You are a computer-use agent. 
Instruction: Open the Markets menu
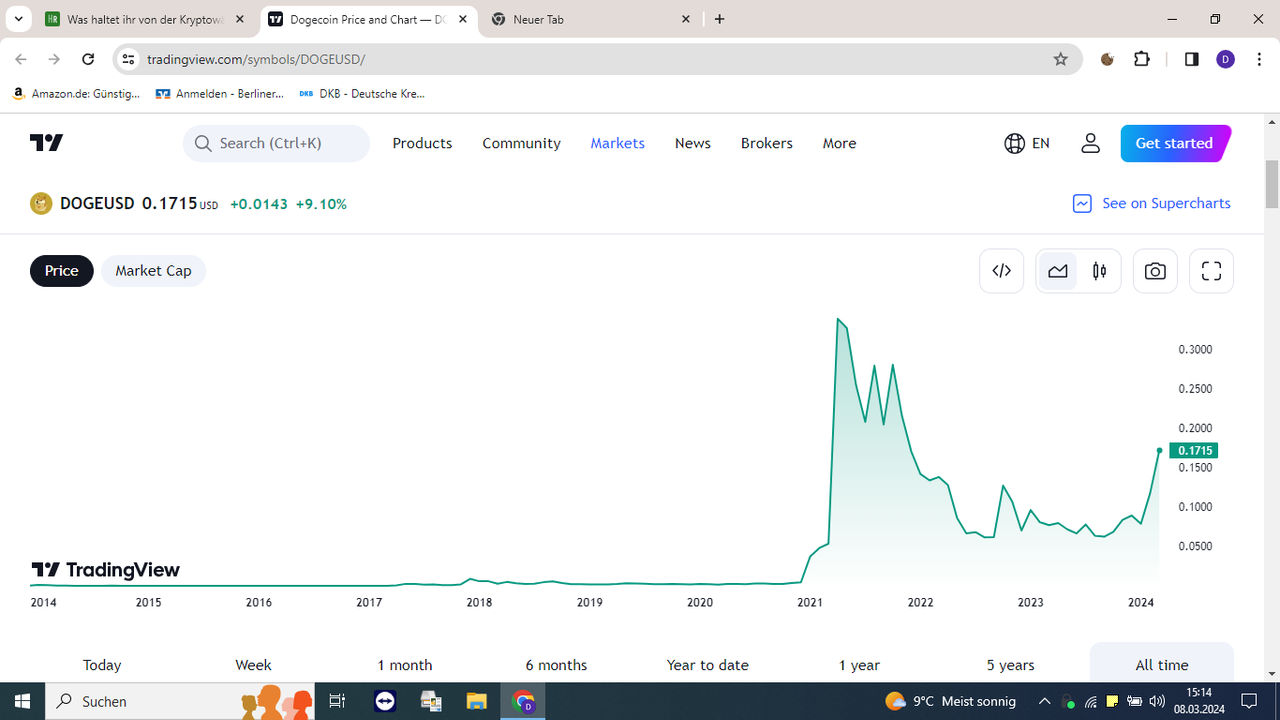point(617,143)
